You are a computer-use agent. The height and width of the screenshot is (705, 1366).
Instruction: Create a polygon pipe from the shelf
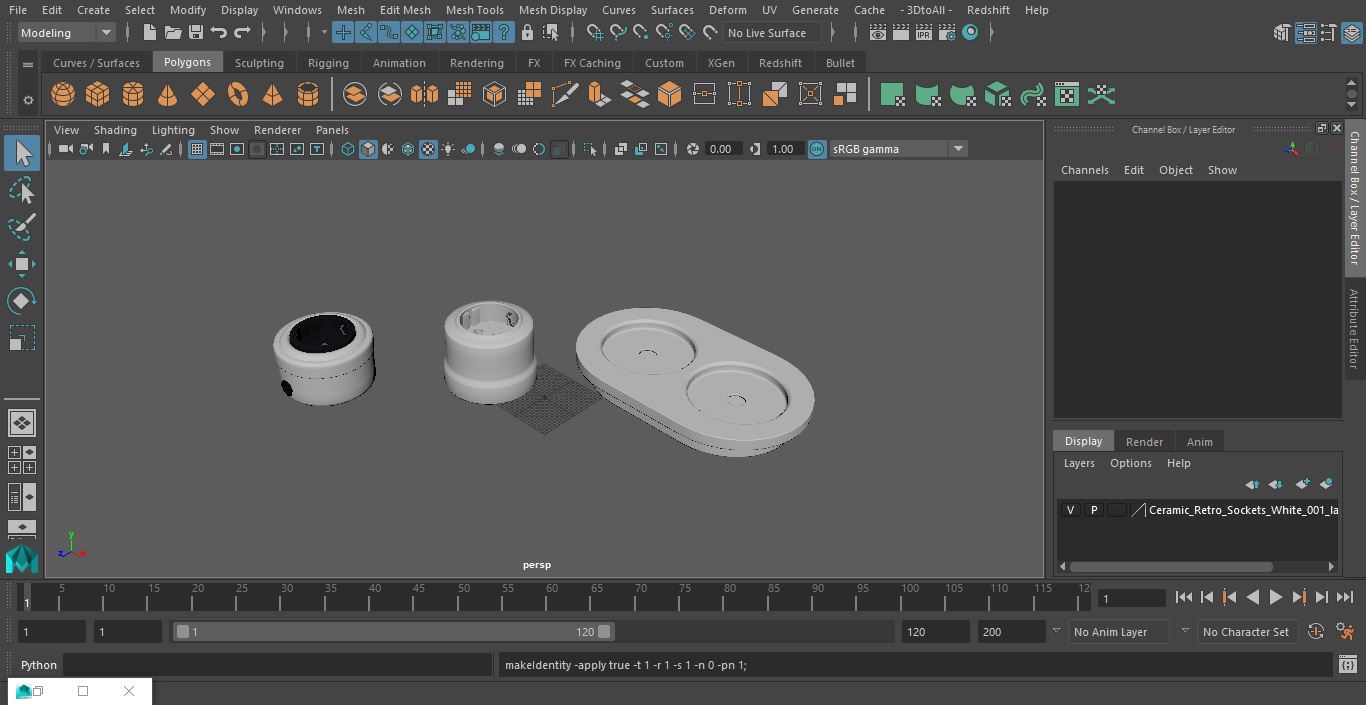click(308, 95)
